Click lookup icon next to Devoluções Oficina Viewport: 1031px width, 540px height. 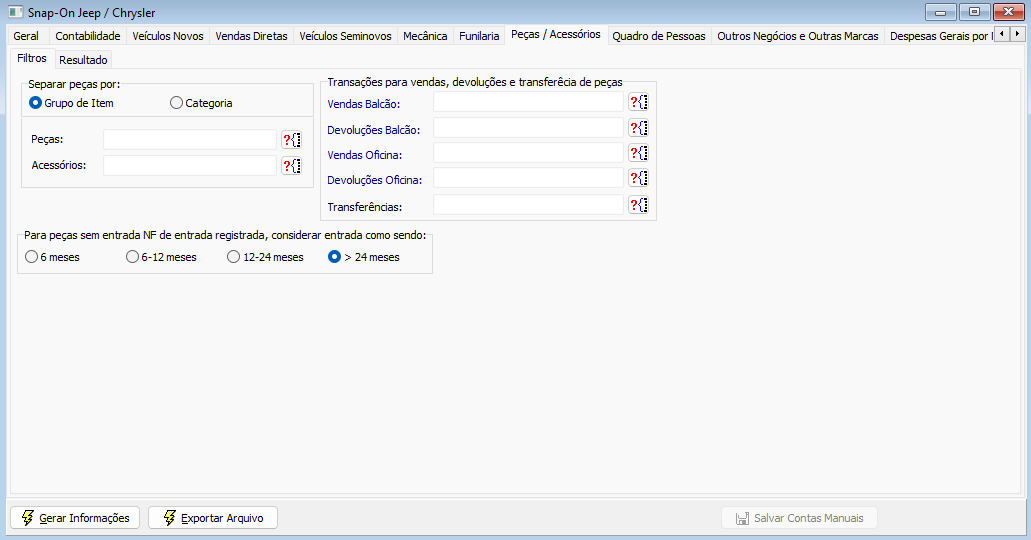pos(638,179)
